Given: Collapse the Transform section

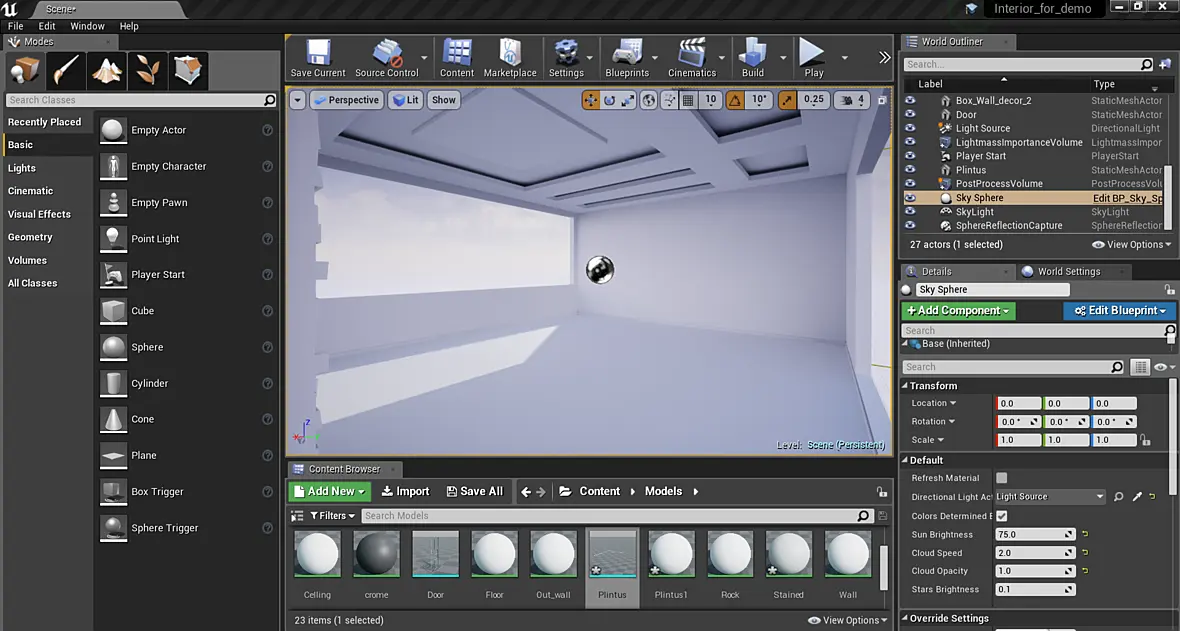Looking at the screenshot, I should pos(905,386).
